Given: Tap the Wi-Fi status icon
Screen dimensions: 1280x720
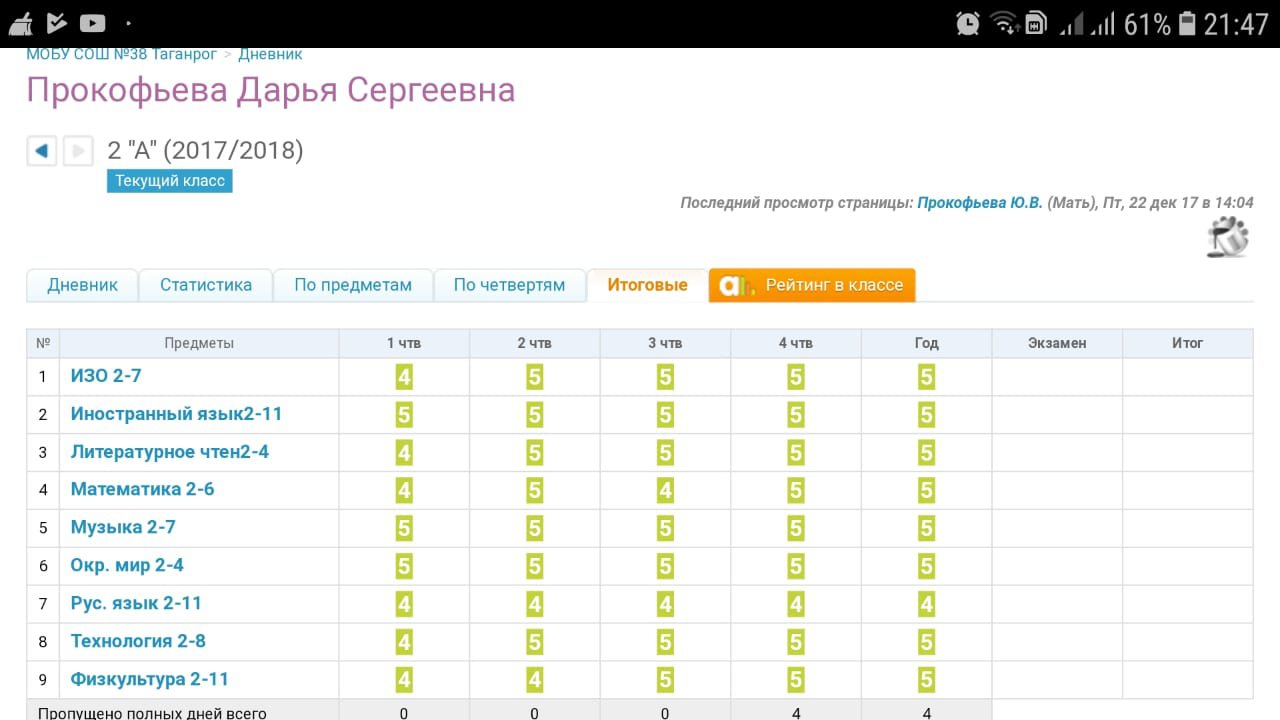Looking at the screenshot, I should tap(1004, 23).
